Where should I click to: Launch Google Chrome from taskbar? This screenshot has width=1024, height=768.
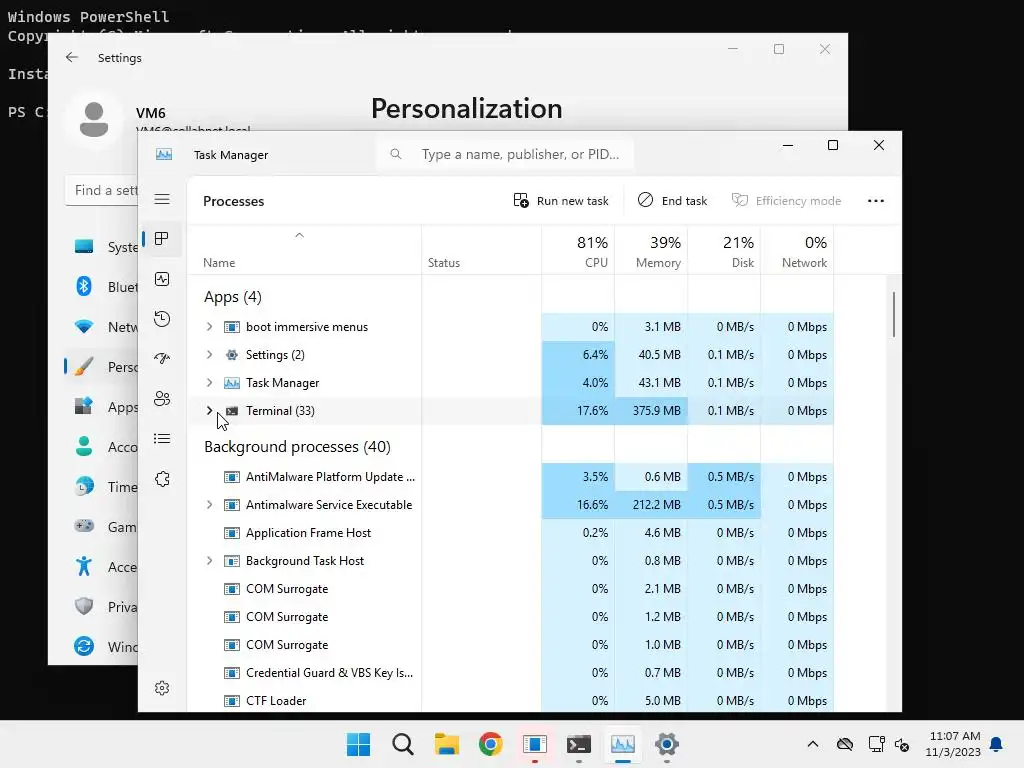click(x=490, y=744)
